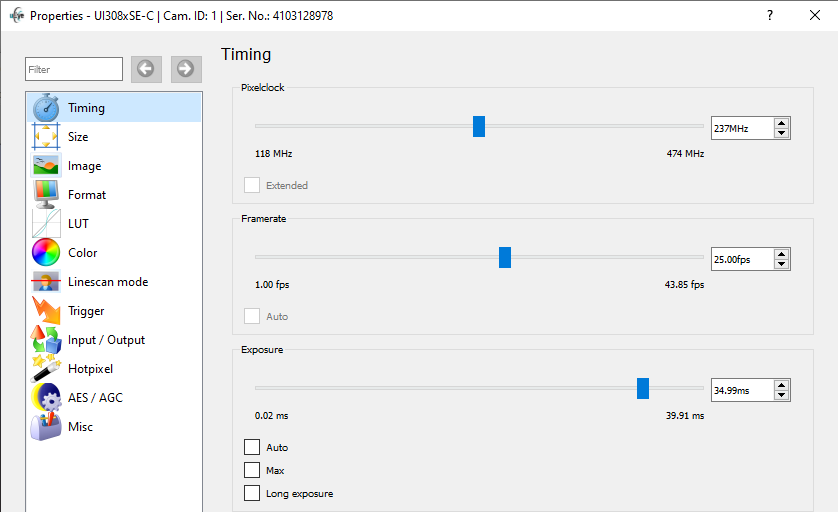Click the 43.85 fps maximum label

point(684,284)
